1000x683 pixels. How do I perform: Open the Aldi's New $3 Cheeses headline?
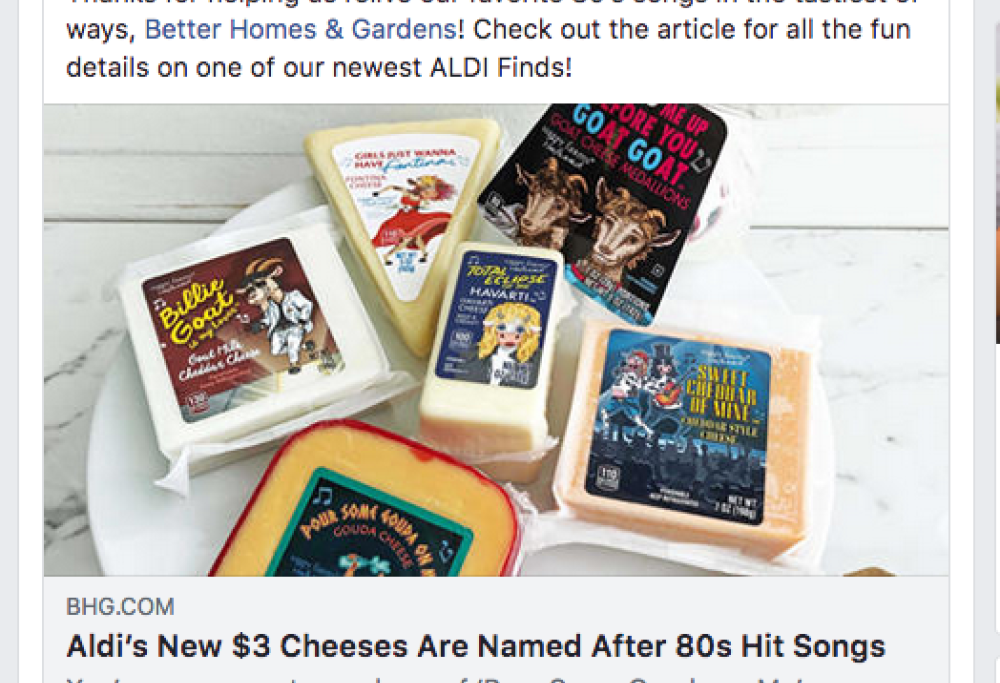tap(476, 646)
